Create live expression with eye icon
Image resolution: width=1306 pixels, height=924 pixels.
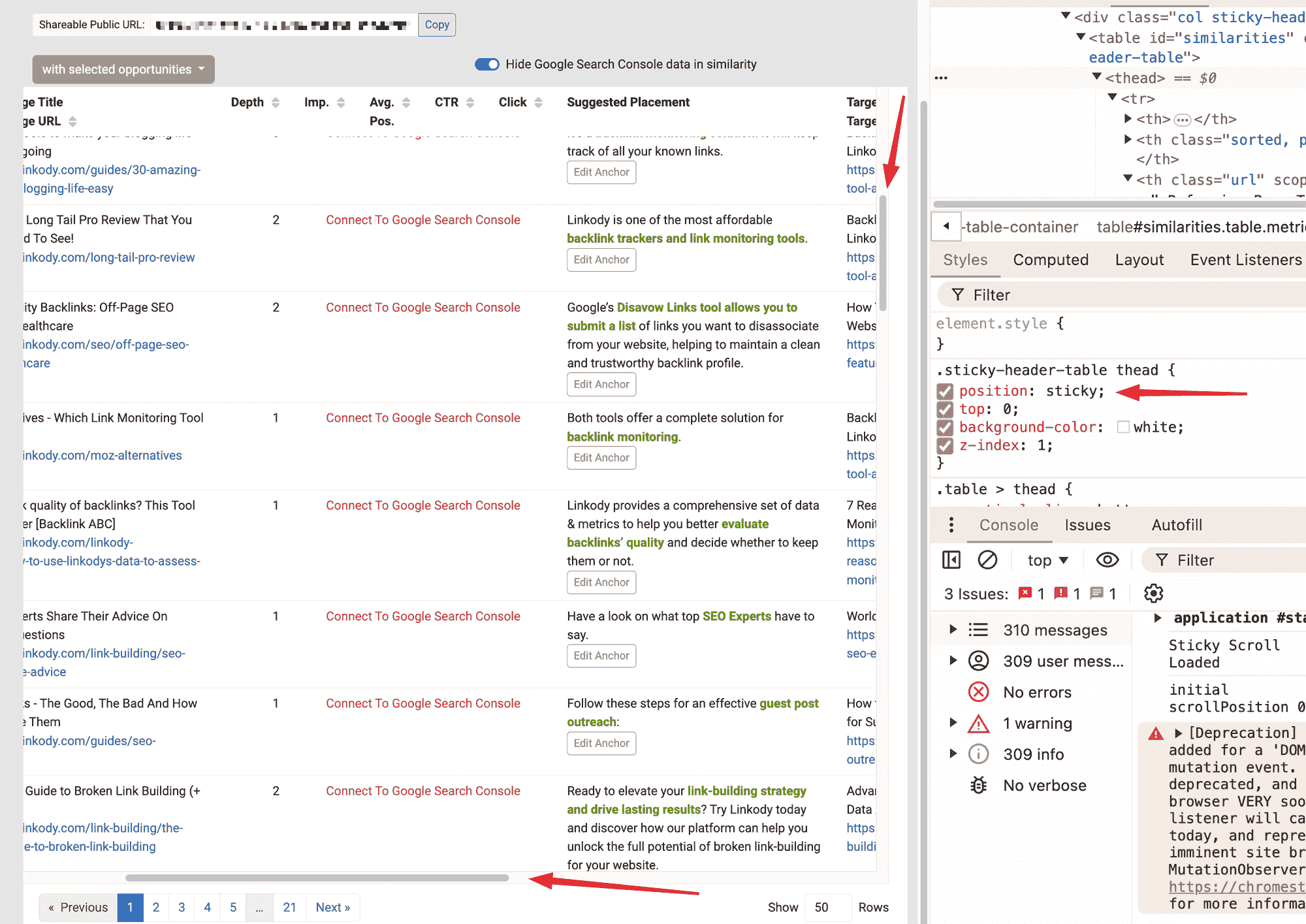pos(1107,560)
